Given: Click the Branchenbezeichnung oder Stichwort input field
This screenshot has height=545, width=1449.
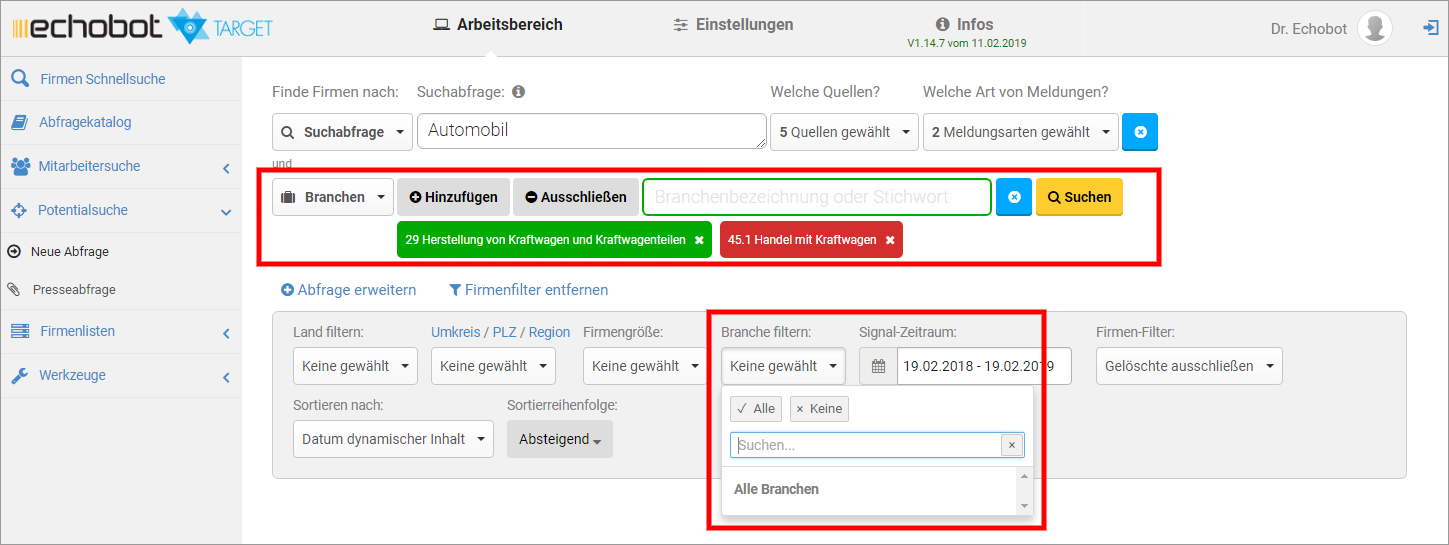Looking at the screenshot, I should click(816, 197).
